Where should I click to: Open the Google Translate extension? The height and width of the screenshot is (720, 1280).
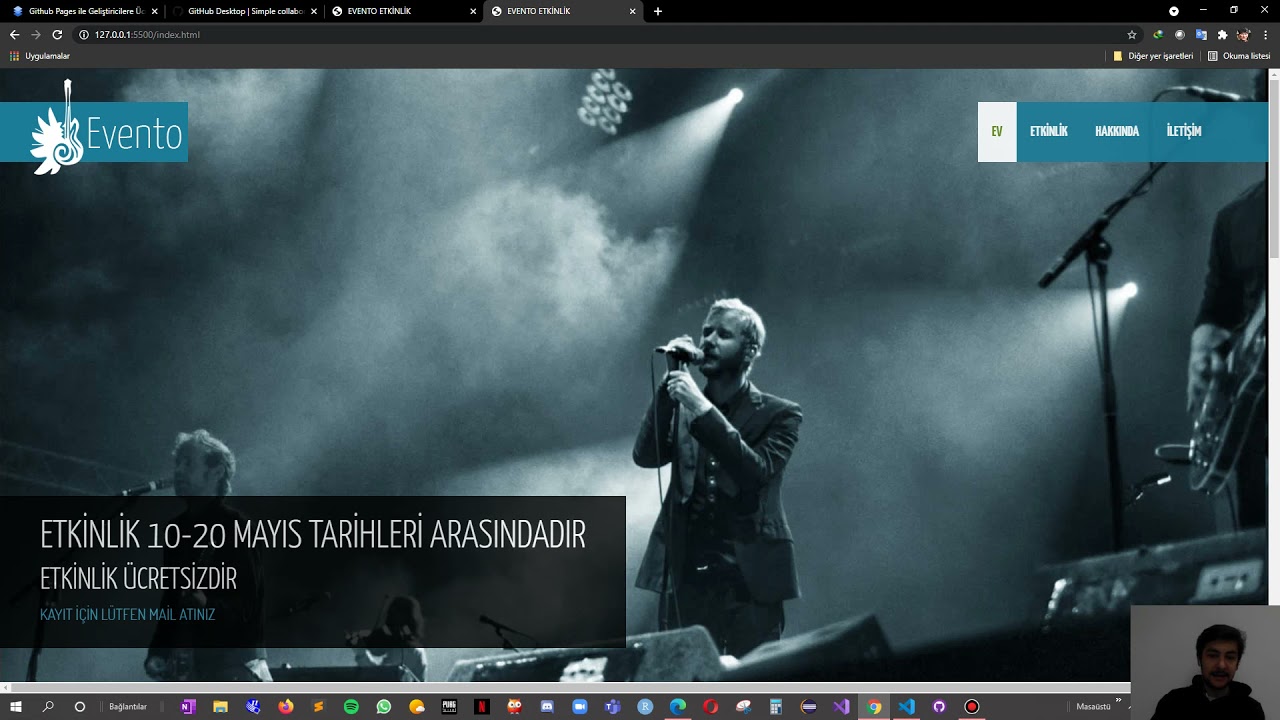coord(1201,34)
